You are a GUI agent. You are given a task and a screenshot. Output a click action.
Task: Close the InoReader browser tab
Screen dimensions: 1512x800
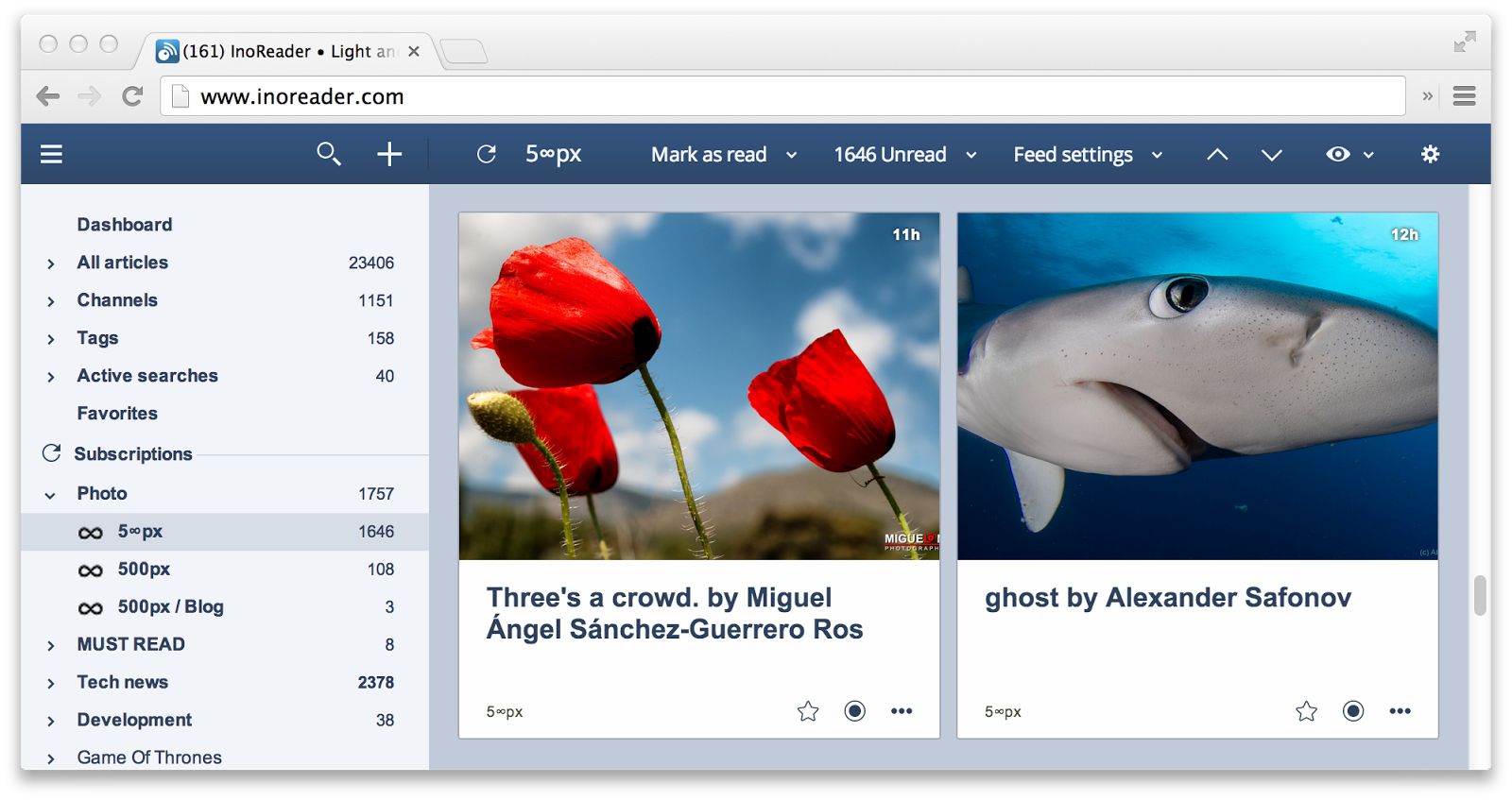[x=413, y=51]
